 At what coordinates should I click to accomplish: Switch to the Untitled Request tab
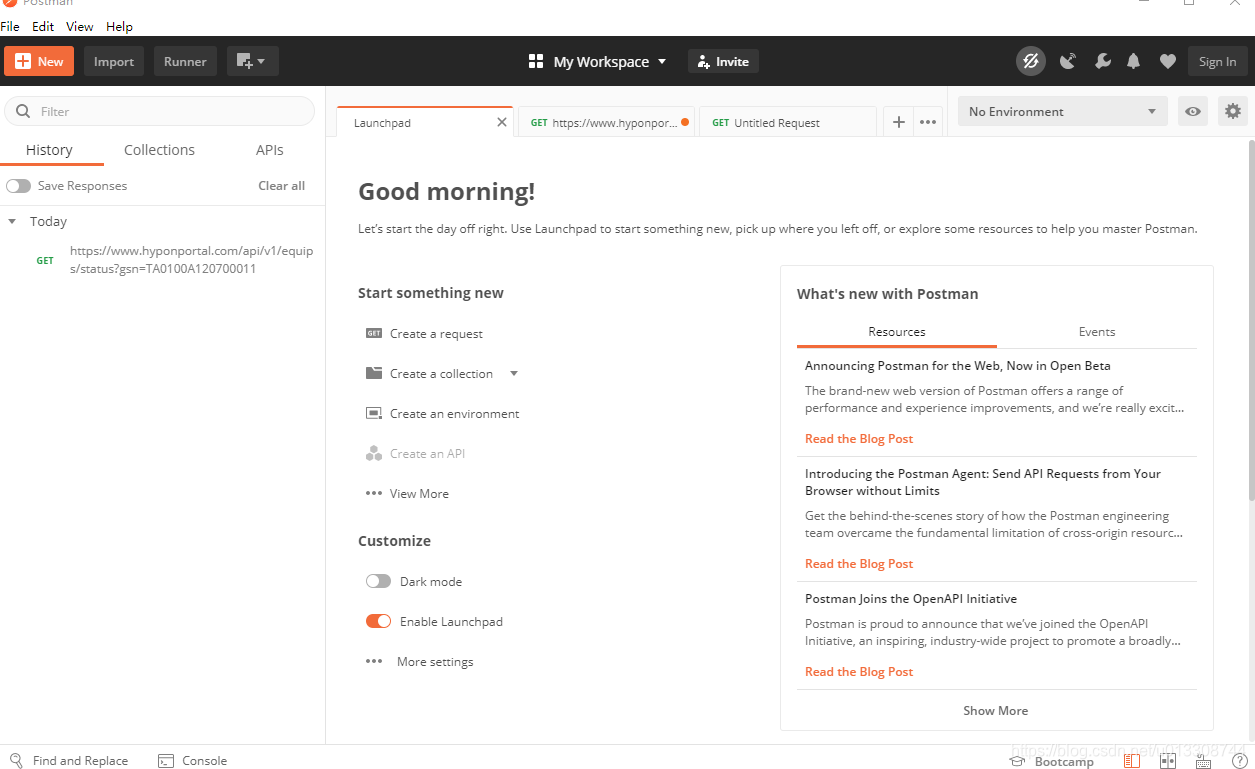click(787, 122)
